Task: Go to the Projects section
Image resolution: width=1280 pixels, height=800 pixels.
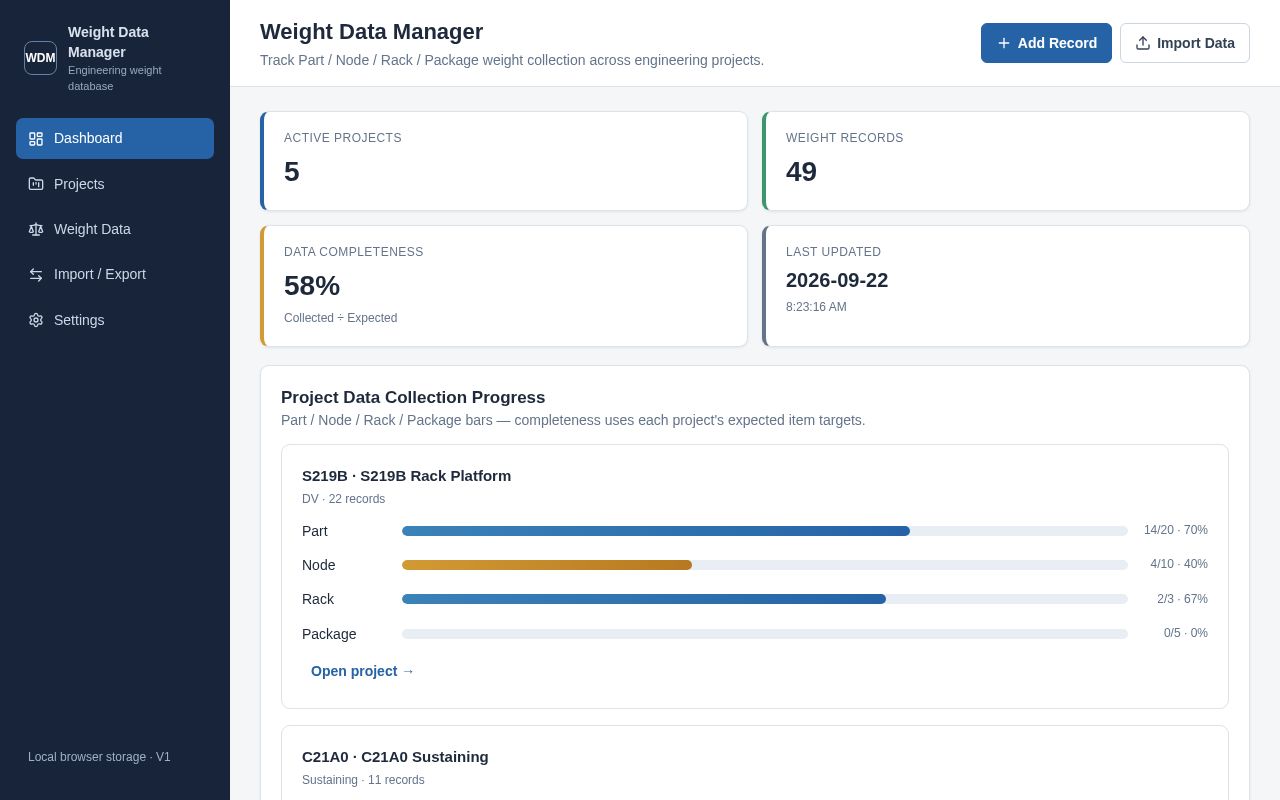Action: (115, 184)
